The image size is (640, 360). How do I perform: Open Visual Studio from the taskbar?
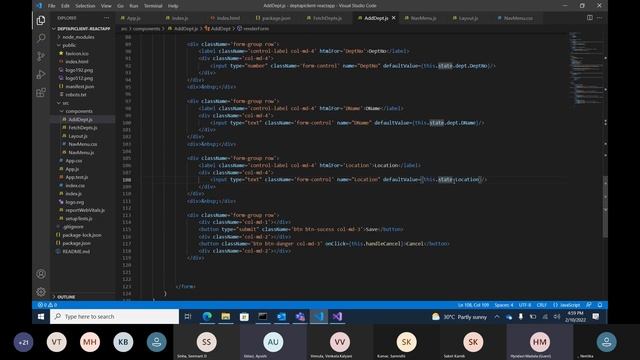[x=337, y=316]
